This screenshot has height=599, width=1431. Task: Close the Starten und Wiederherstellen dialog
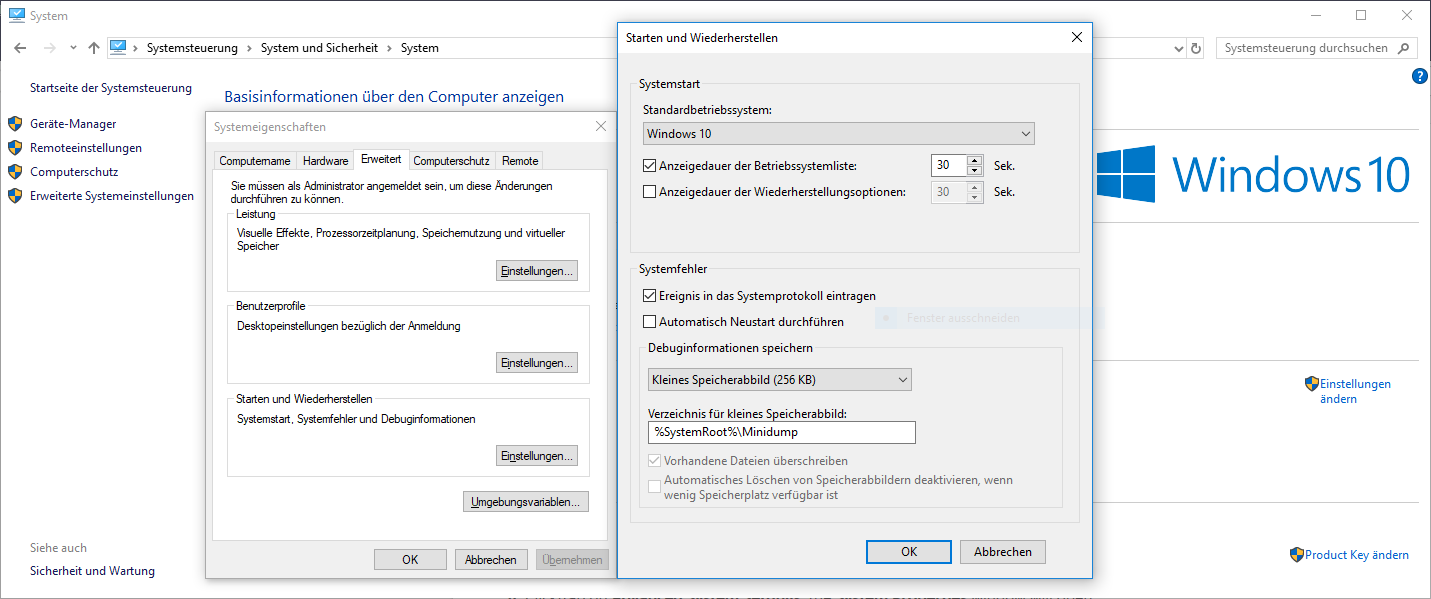(x=1077, y=37)
